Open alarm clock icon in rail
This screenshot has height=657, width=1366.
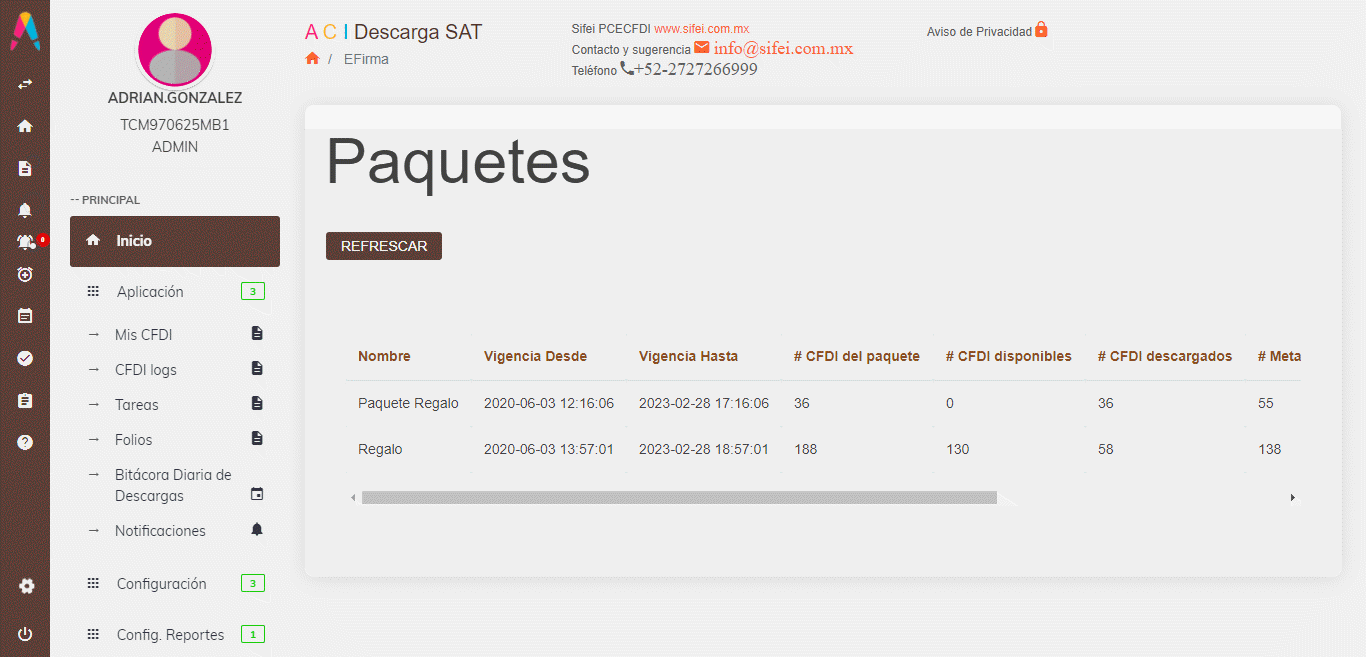click(25, 274)
